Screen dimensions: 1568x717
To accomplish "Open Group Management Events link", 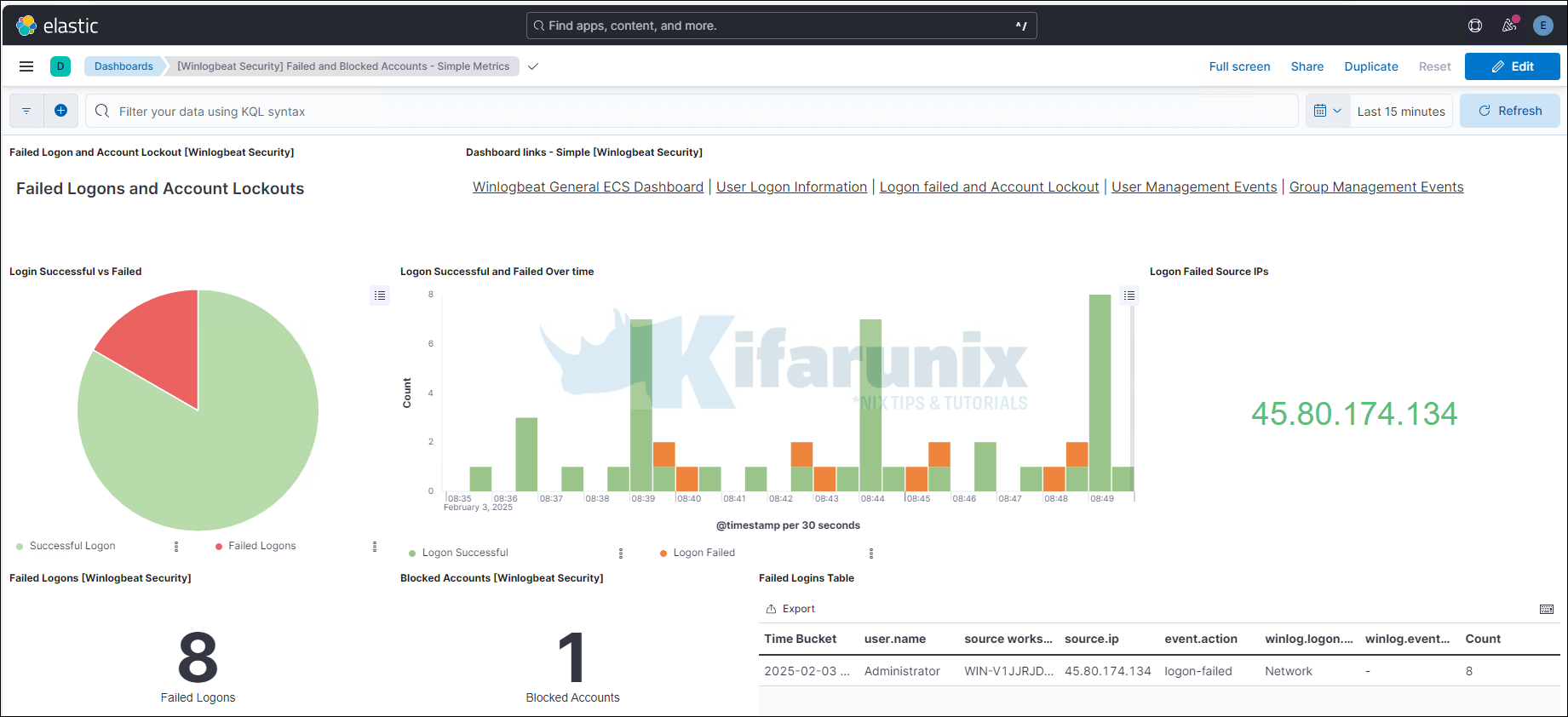I will pos(1376,187).
